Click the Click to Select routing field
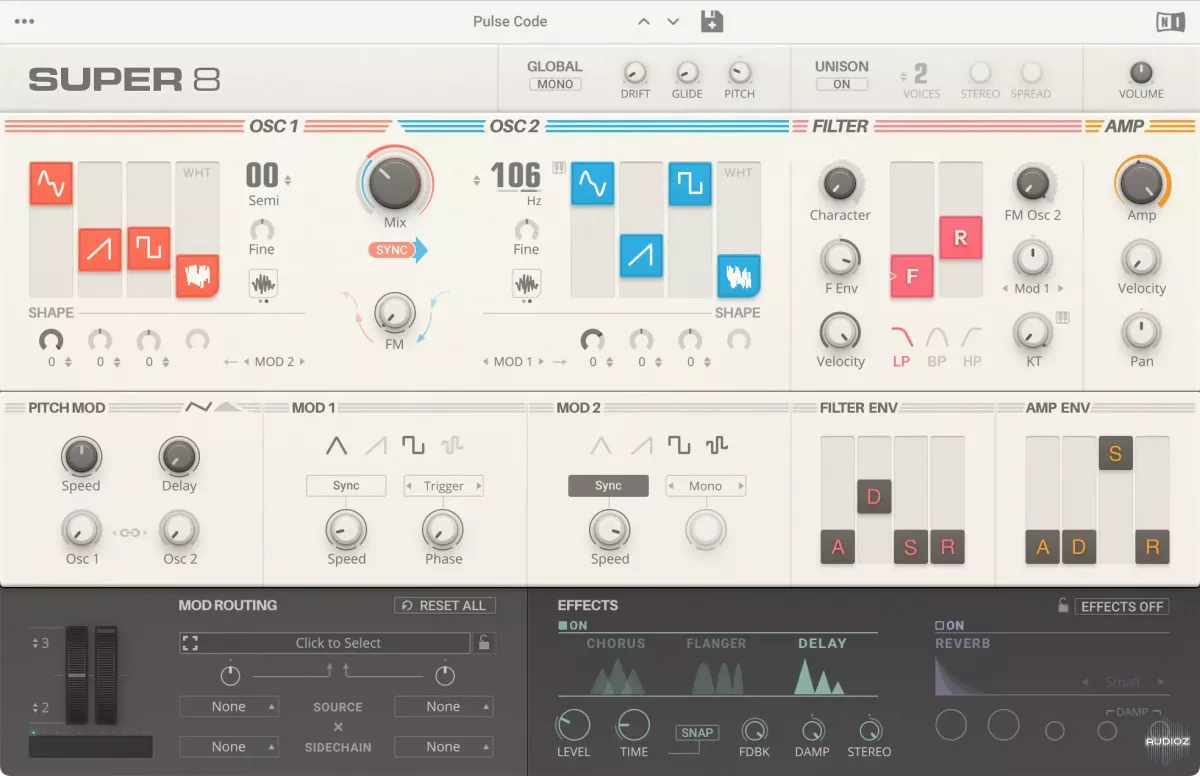 [x=325, y=643]
